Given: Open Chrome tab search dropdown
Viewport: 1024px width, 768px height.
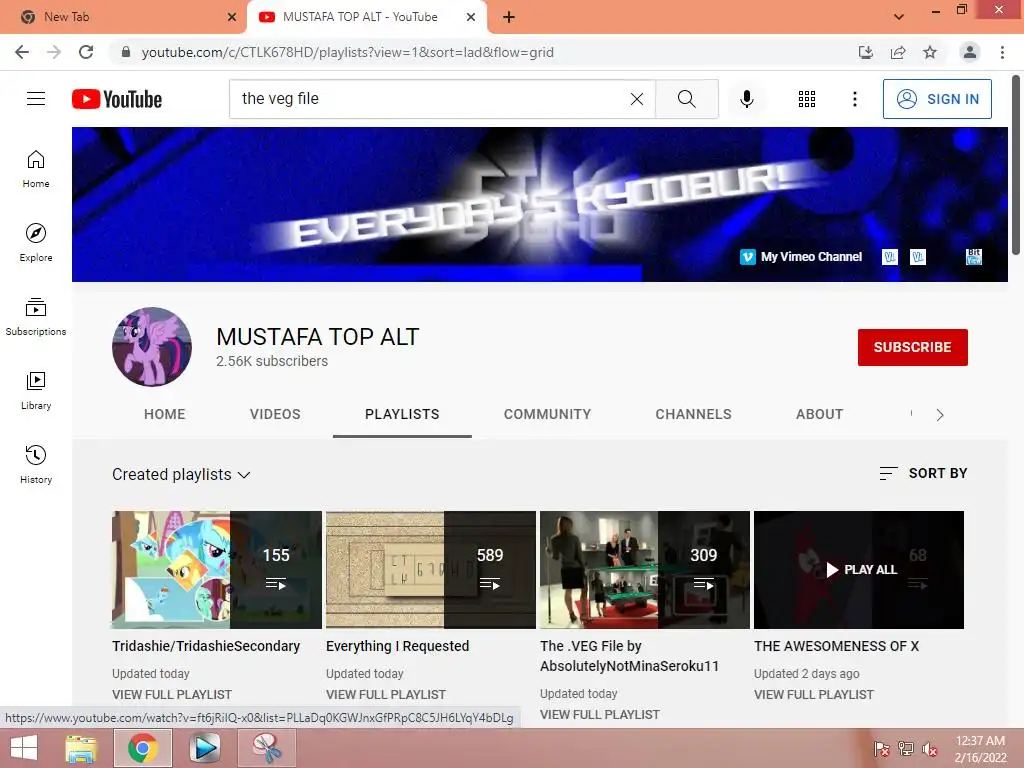Looking at the screenshot, I should tap(899, 17).
